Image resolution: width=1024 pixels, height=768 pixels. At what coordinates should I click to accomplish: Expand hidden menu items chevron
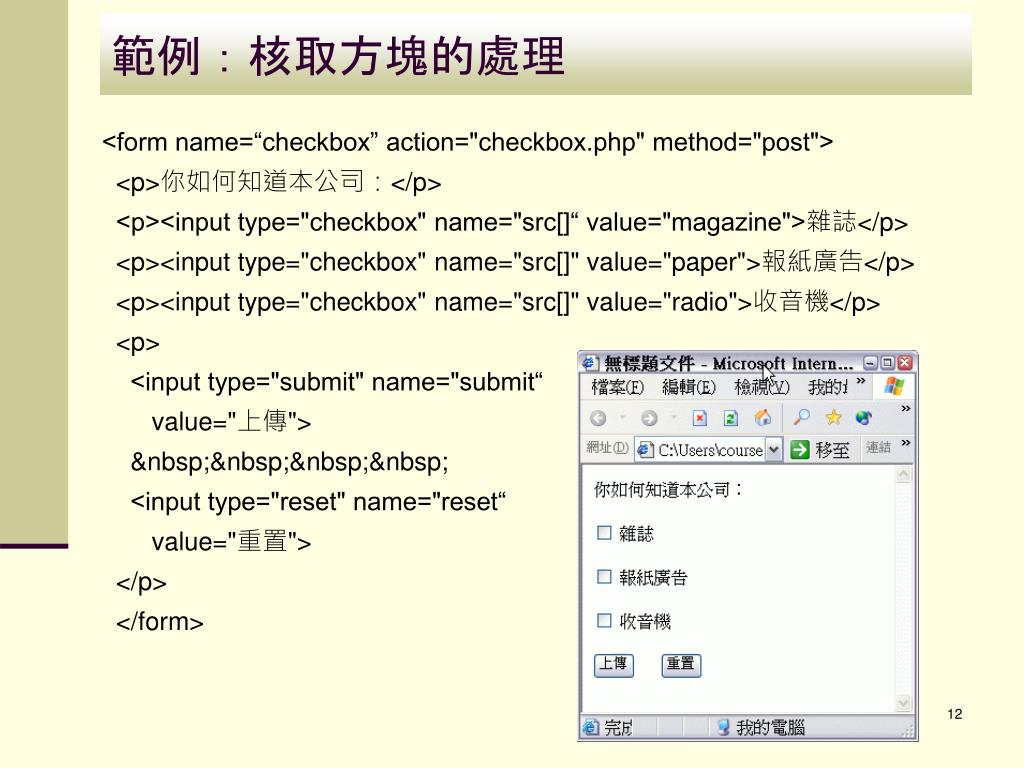point(861,381)
